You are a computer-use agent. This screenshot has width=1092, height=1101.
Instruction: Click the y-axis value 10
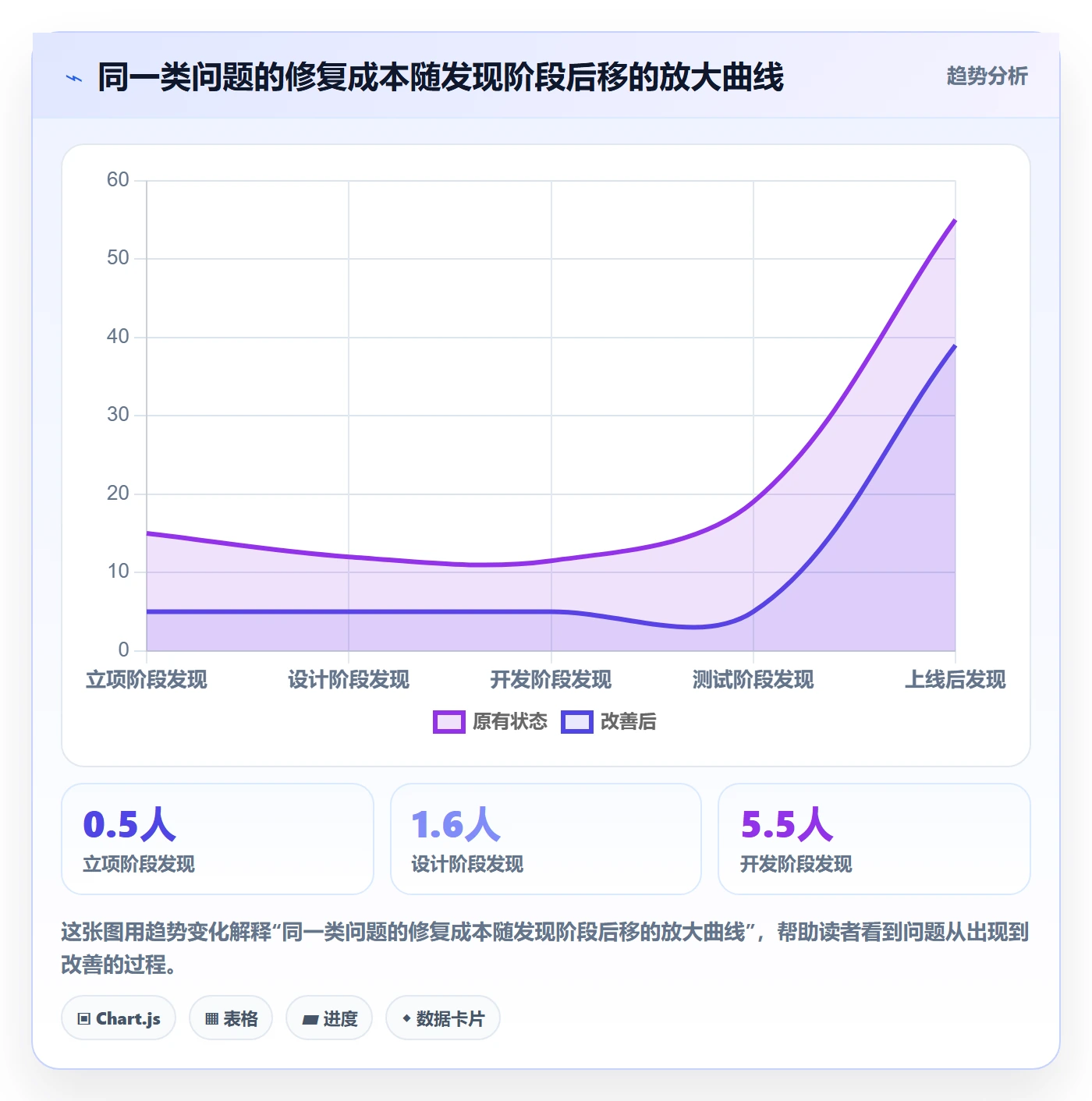click(118, 572)
